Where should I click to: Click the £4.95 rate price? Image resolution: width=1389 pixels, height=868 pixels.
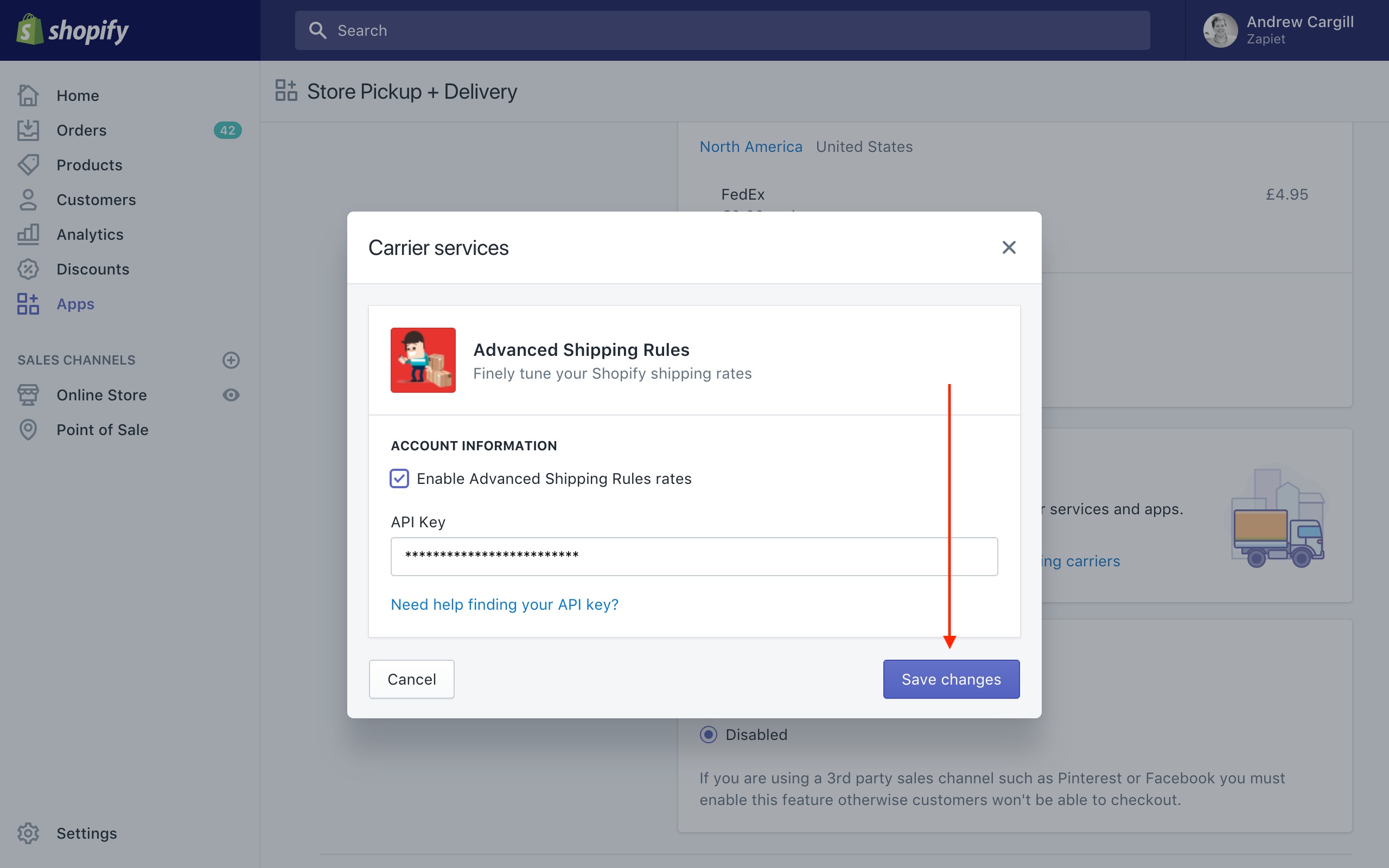tap(1287, 195)
